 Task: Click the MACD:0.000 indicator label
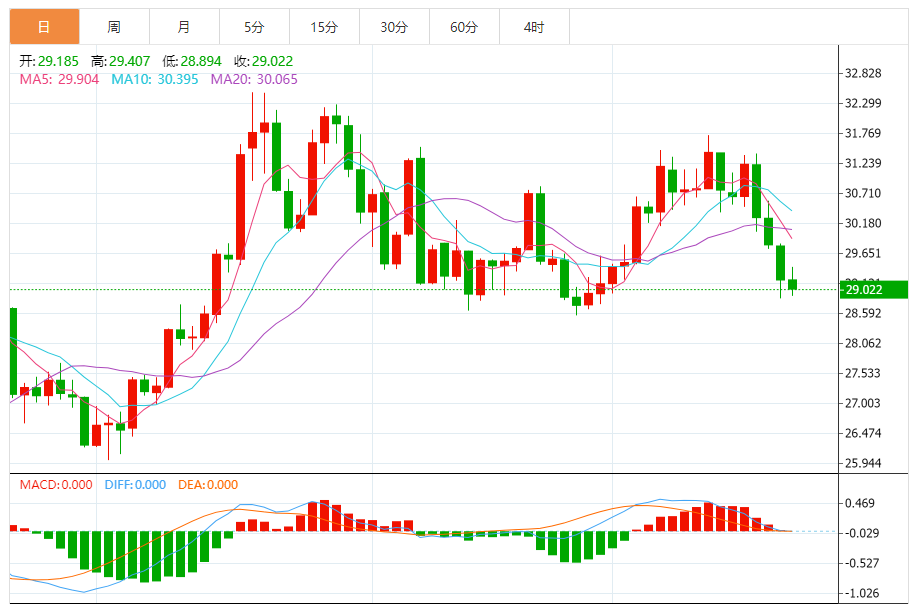point(56,485)
